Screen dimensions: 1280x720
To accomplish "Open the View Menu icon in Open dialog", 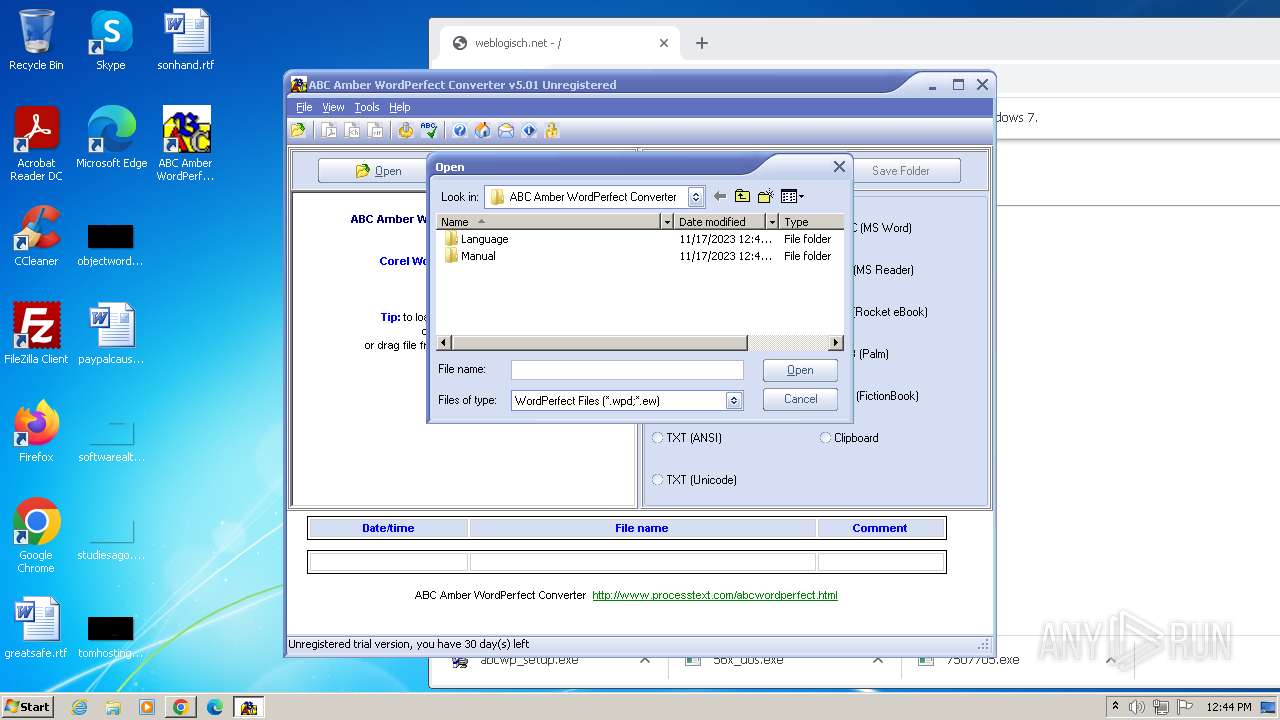I will [x=792, y=197].
